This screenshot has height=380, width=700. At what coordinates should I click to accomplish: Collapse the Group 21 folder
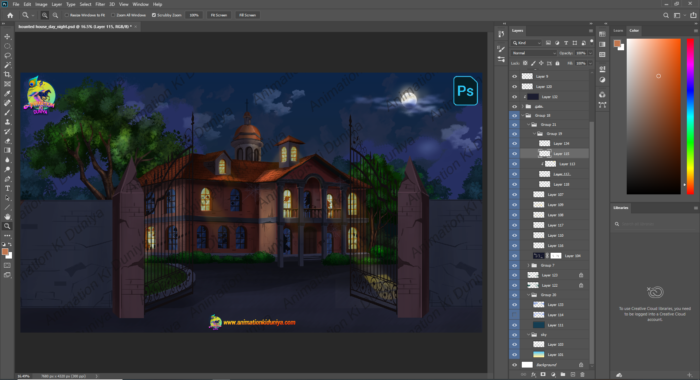529,125
